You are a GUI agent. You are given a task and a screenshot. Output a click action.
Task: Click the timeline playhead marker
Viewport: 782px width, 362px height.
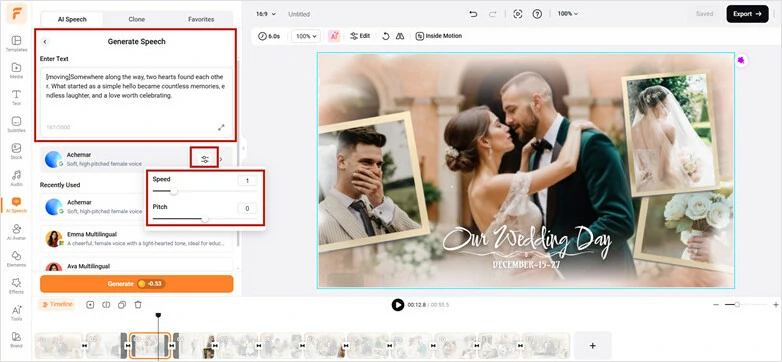(x=159, y=315)
